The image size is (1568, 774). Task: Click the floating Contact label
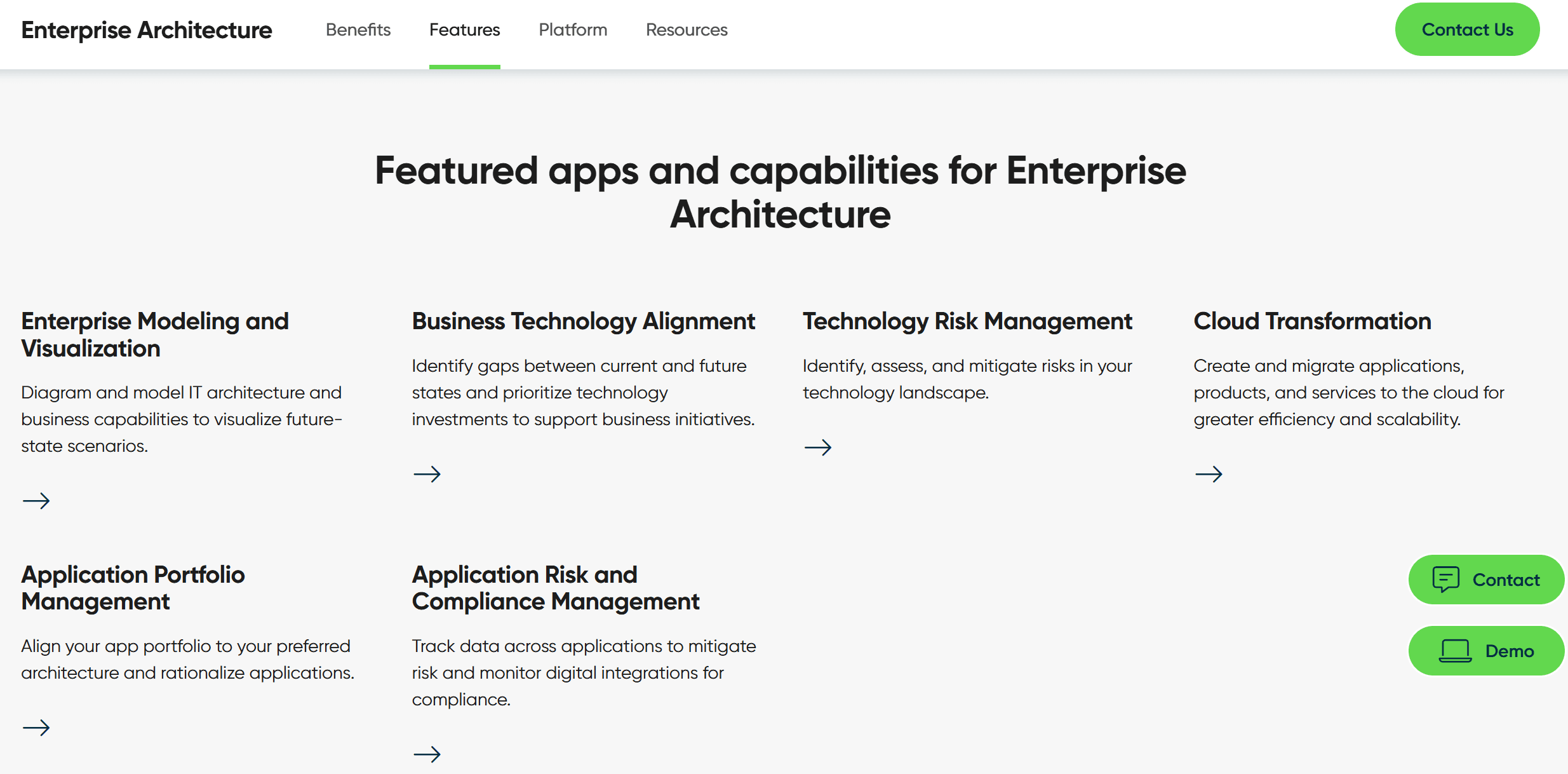(1506, 580)
